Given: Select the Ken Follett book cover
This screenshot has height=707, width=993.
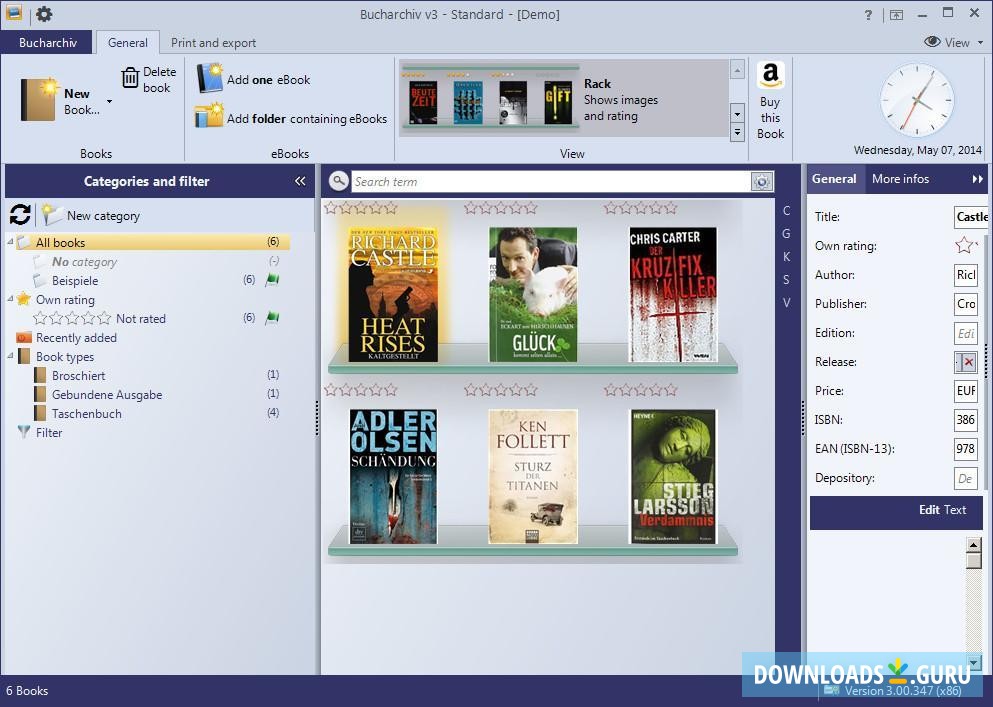Looking at the screenshot, I should click(x=533, y=476).
